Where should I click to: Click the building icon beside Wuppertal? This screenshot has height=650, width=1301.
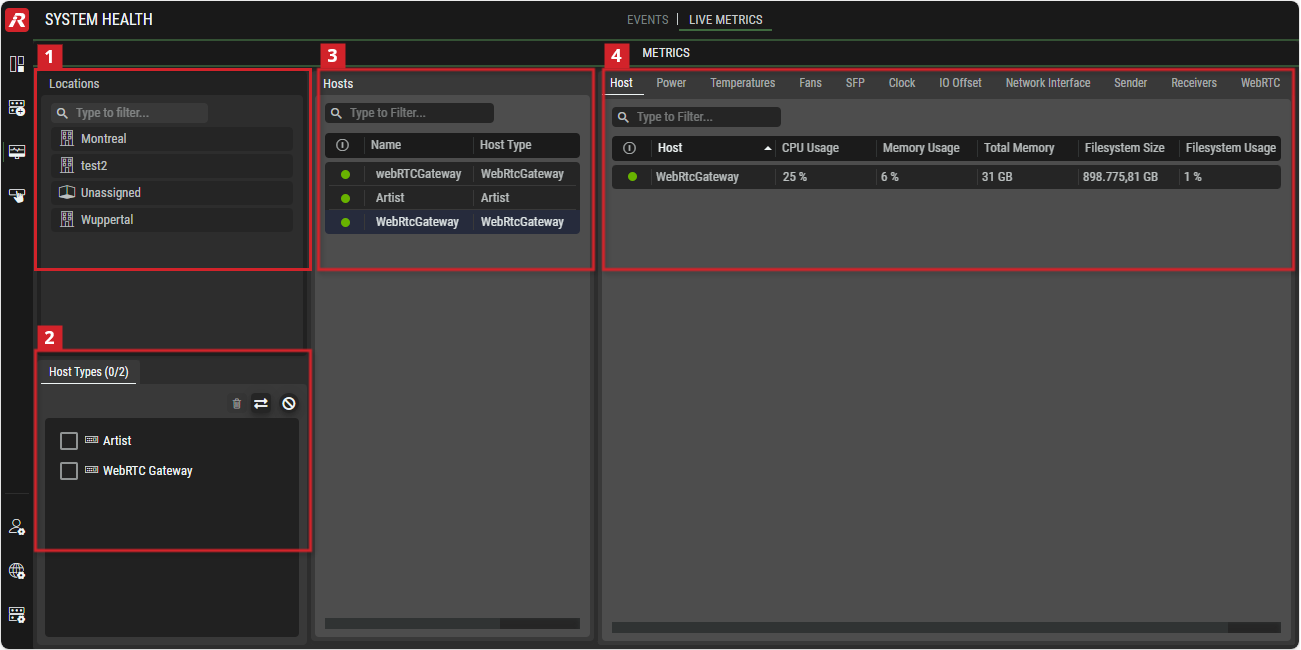pyautogui.click(x=68, y=219)
